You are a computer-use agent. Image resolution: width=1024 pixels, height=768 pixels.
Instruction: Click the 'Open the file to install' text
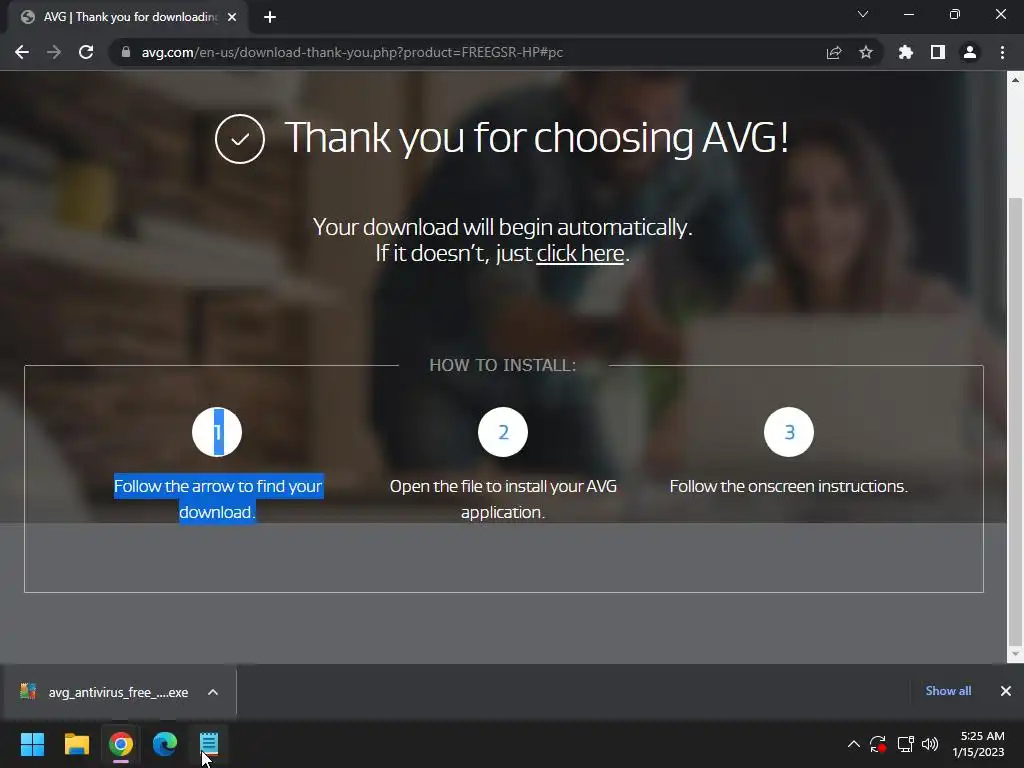click(x=503, y=499)
